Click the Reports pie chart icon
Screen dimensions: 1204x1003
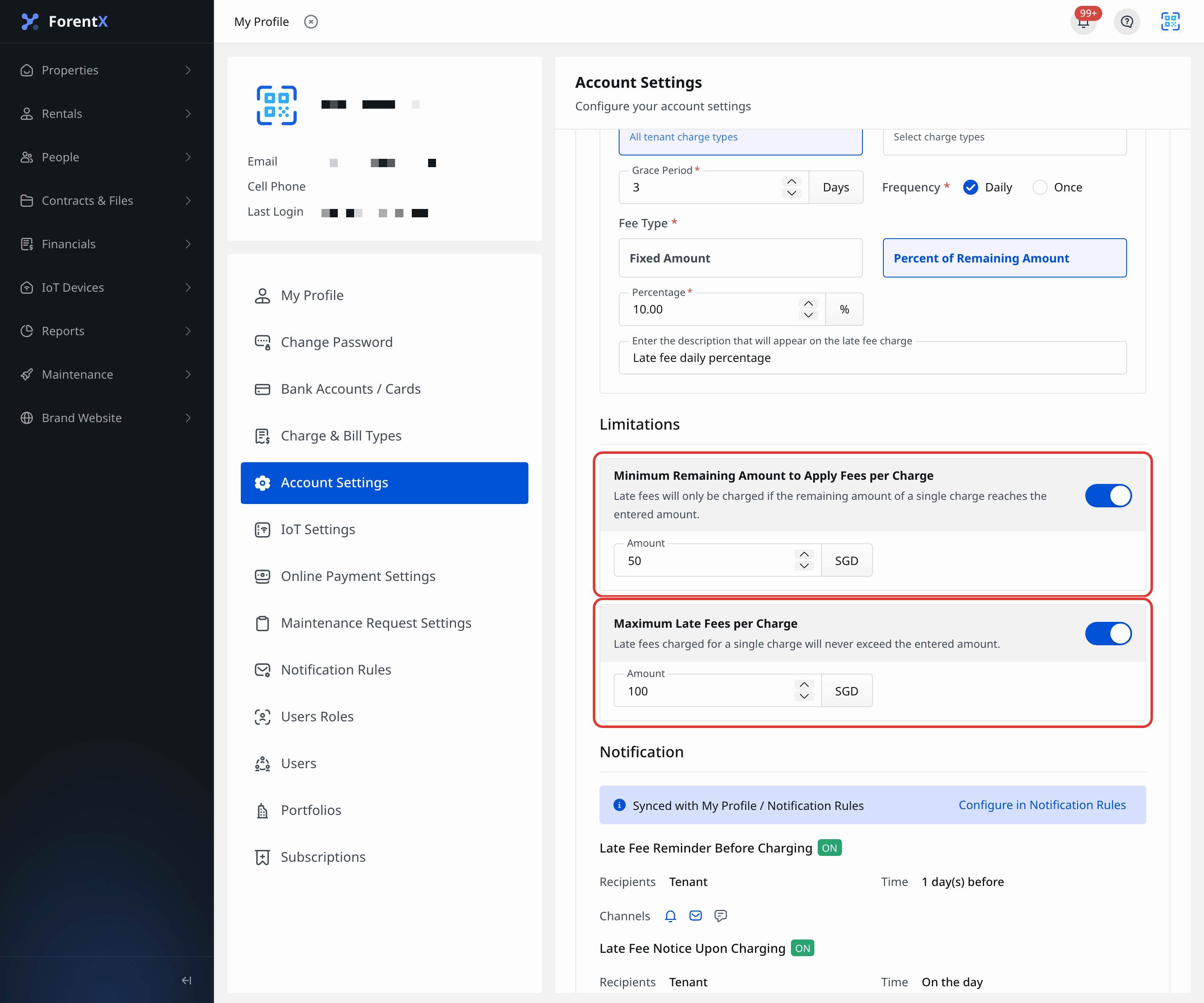point(26,331)
